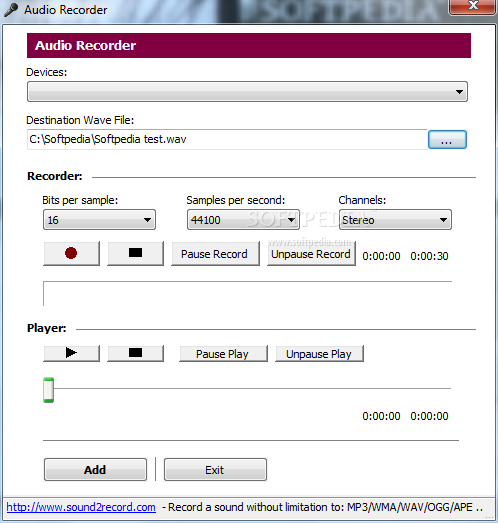Click the microphone icon in the title bar
This screenshot has height=523, width=498.
[x=11, y=10]
